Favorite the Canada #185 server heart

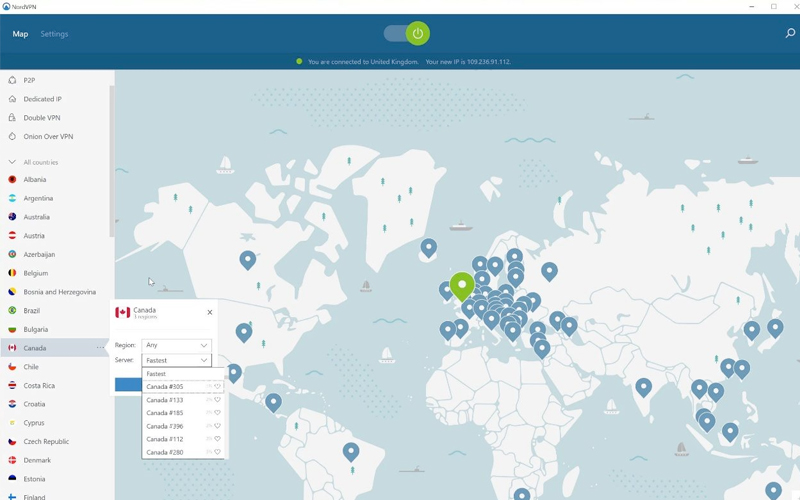[x=217, y=413]
